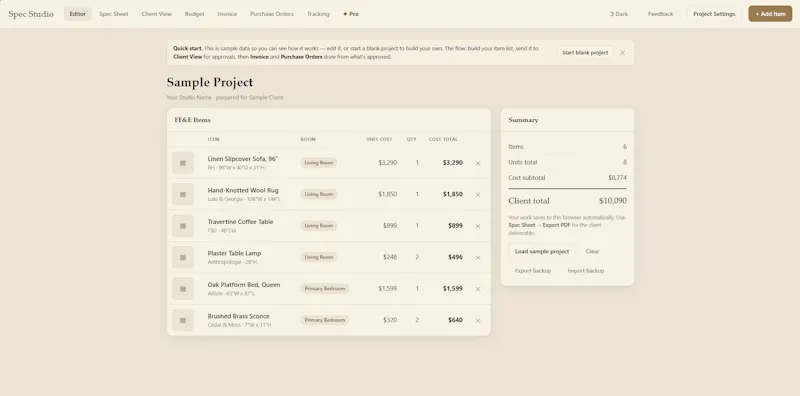Delete the Travertine Coffee Table item
The width and height of the screenshot is (800, 396).
[x=478, y=226]
